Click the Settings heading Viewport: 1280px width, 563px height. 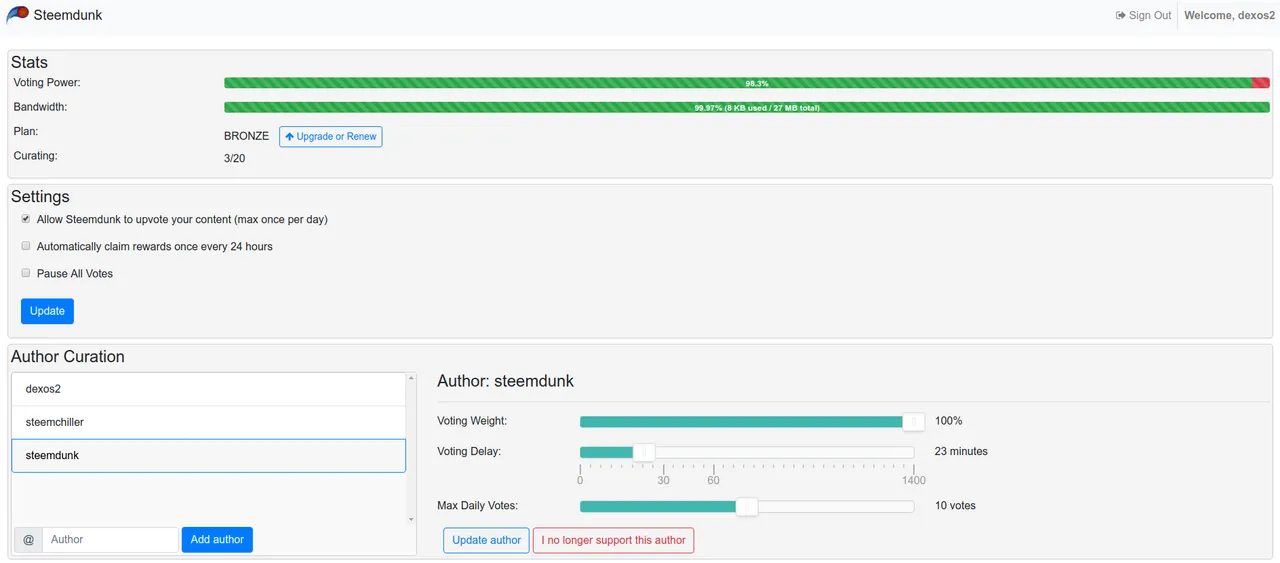(x=40, y=197)
